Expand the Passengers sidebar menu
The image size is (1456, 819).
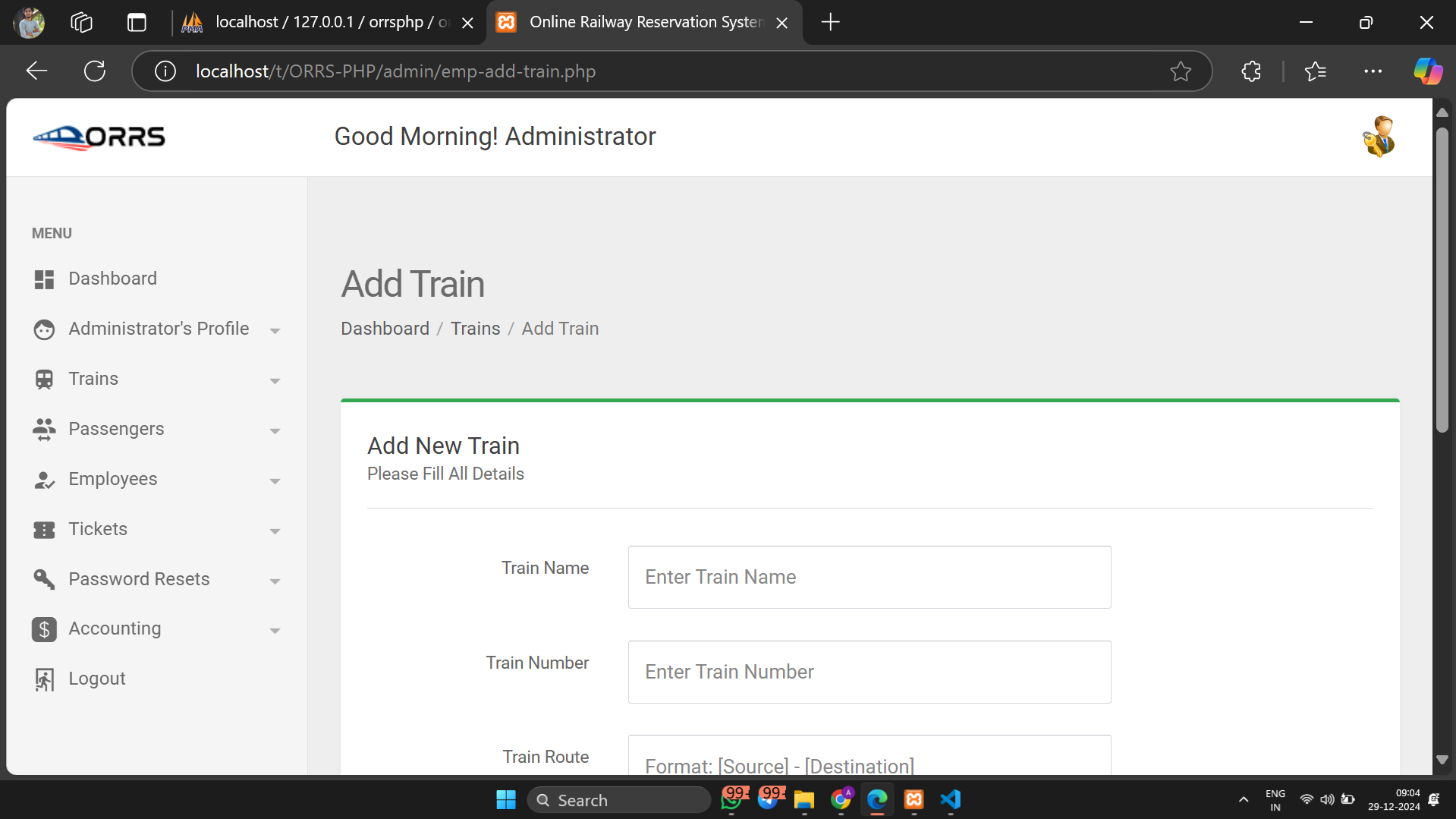[x=275, y=431]
